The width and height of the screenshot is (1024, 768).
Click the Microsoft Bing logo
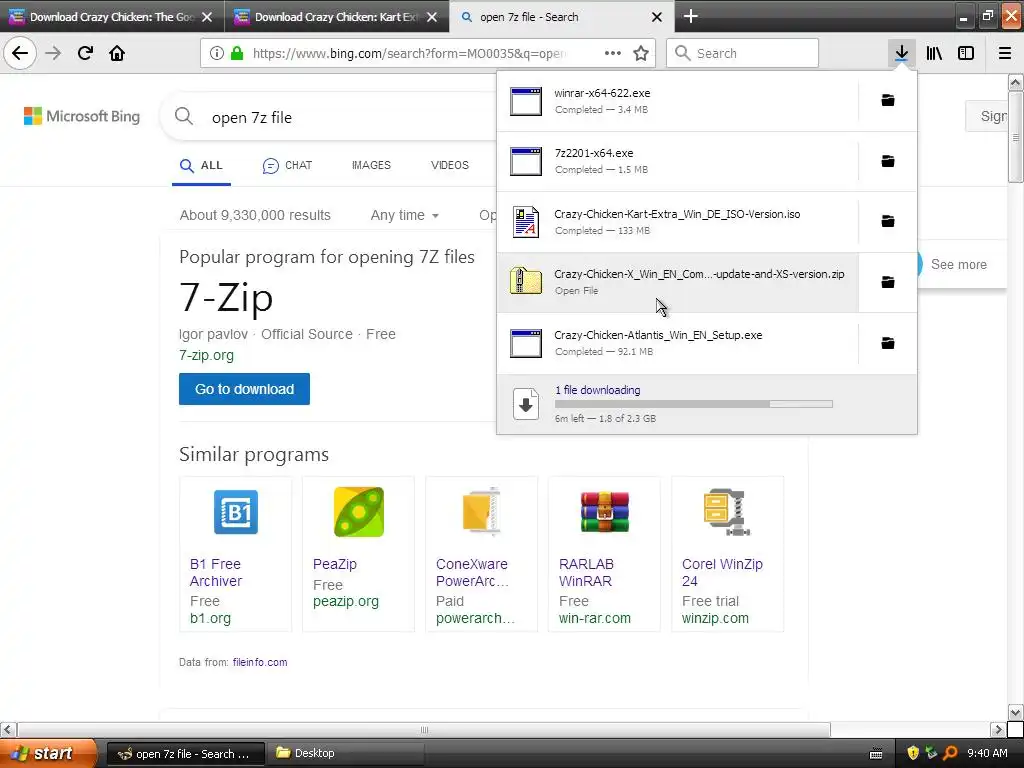pyautogui.click(x=82, y=116)
